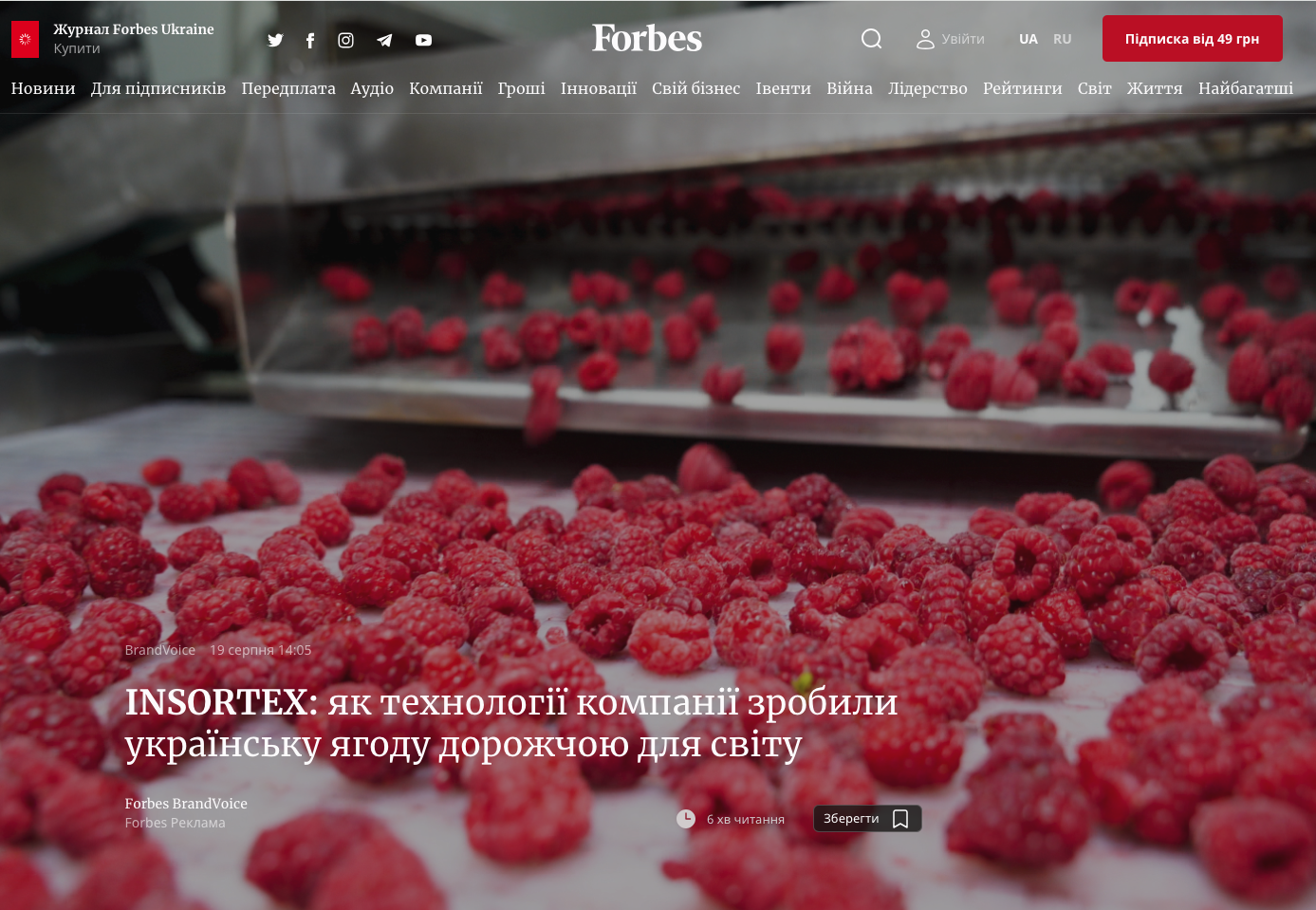Screen dimensions: 1316x910
Task: Open the Telegram channel icon
Action: 384,40
